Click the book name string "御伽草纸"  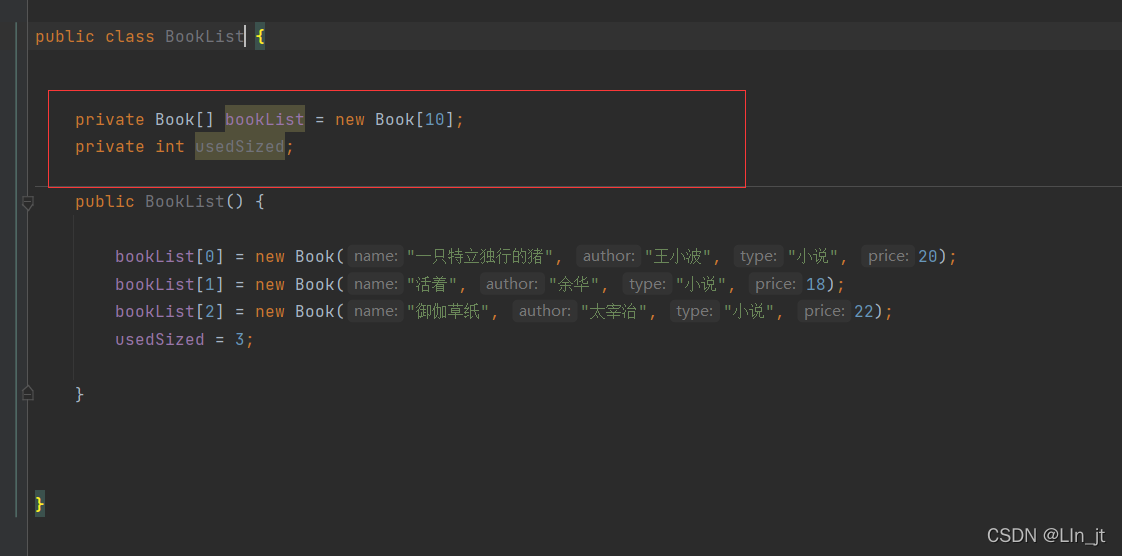pyautogui.click(x=448, y=311)
